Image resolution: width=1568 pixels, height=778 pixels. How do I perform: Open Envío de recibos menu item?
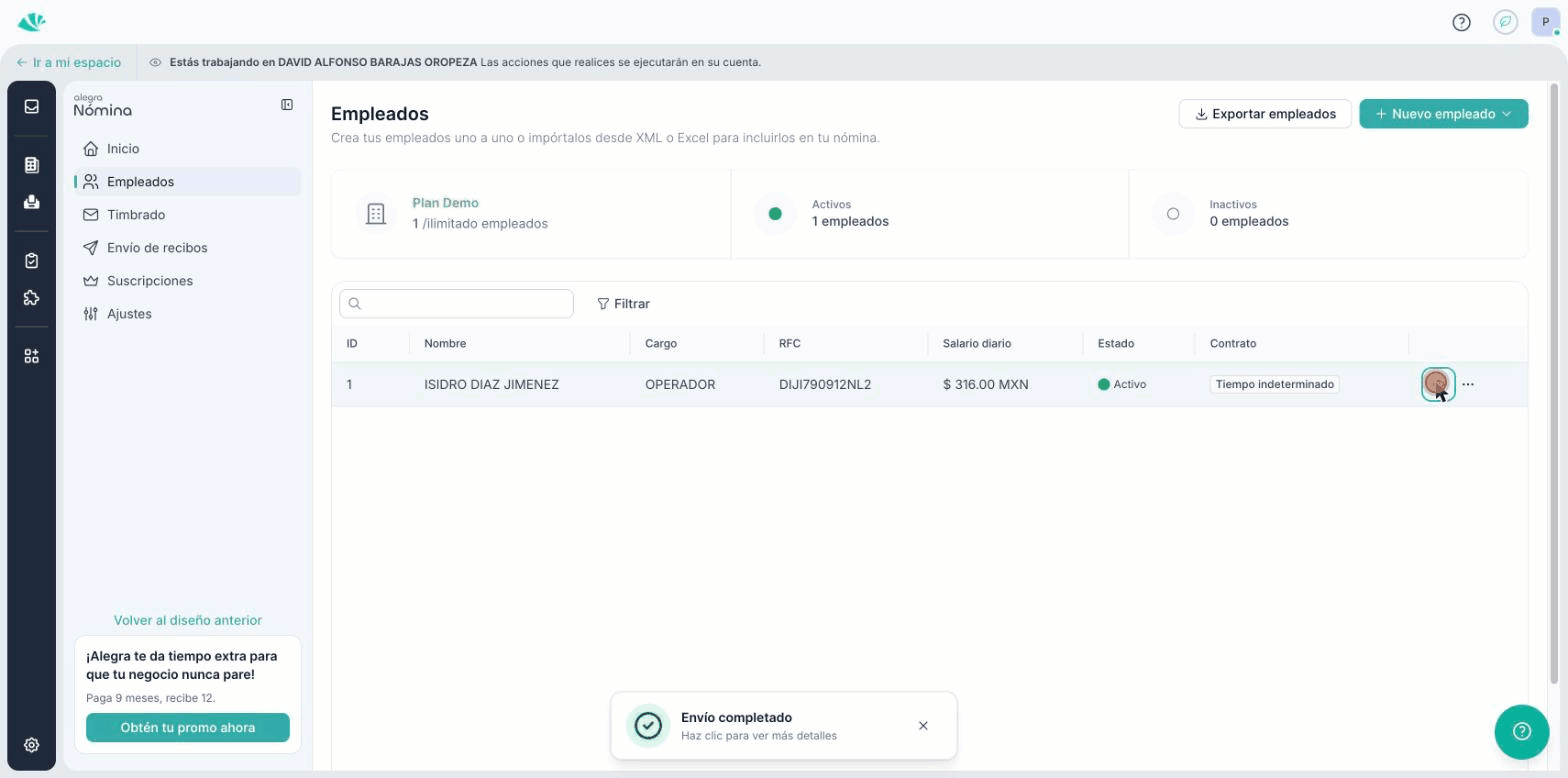tap(187, 248)
